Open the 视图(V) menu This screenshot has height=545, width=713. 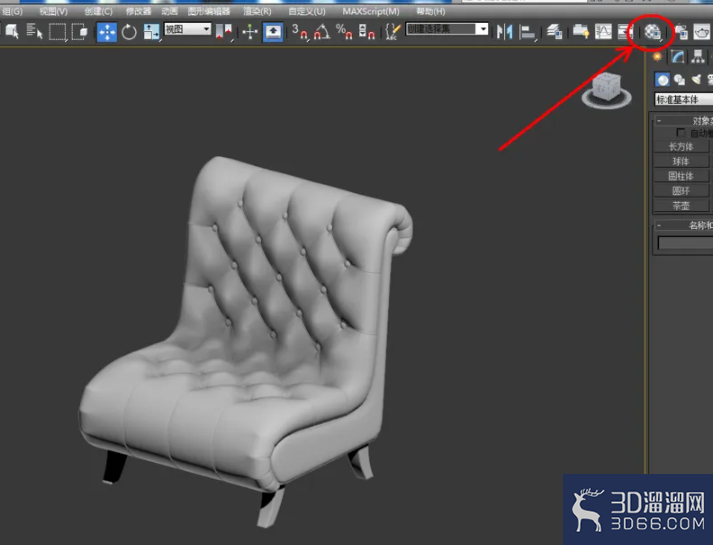point(53,11)
